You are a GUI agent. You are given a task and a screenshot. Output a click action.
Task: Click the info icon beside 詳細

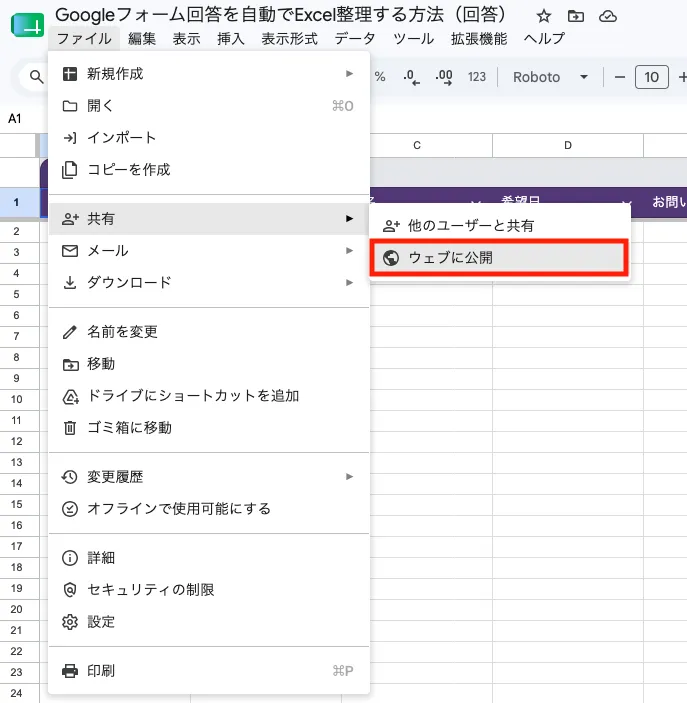70,558
